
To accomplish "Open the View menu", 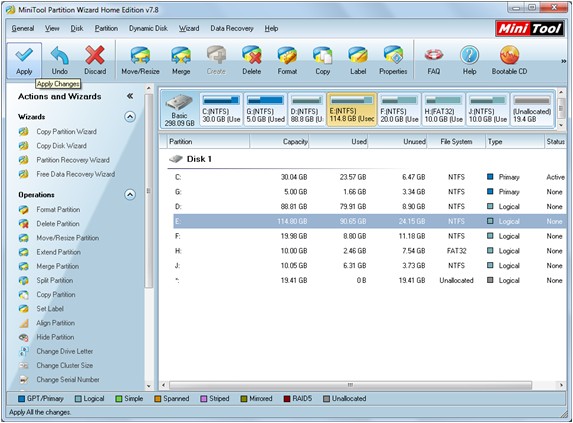I will click(52, 28).
